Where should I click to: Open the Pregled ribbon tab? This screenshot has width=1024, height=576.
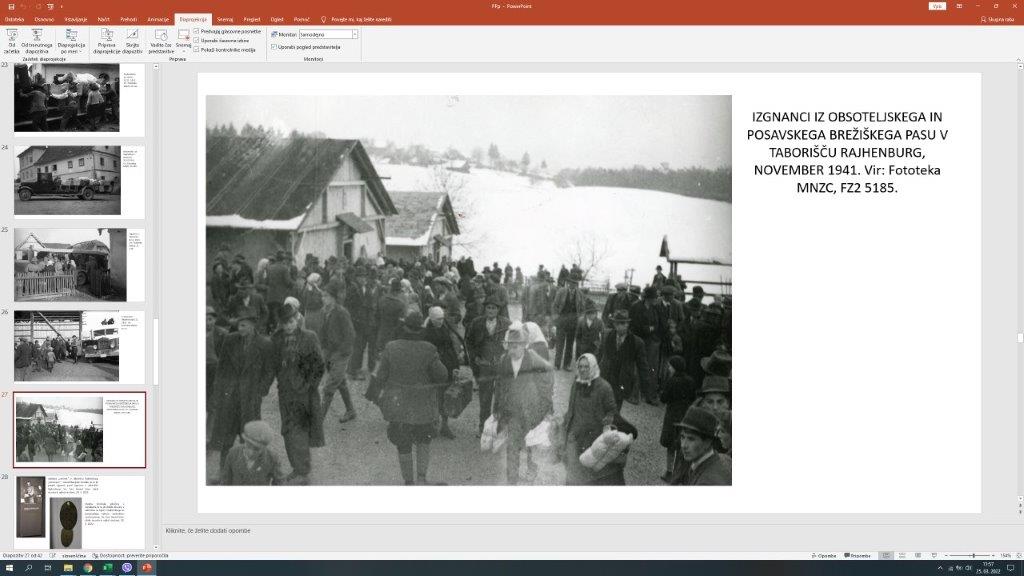[x=252, y=19]
